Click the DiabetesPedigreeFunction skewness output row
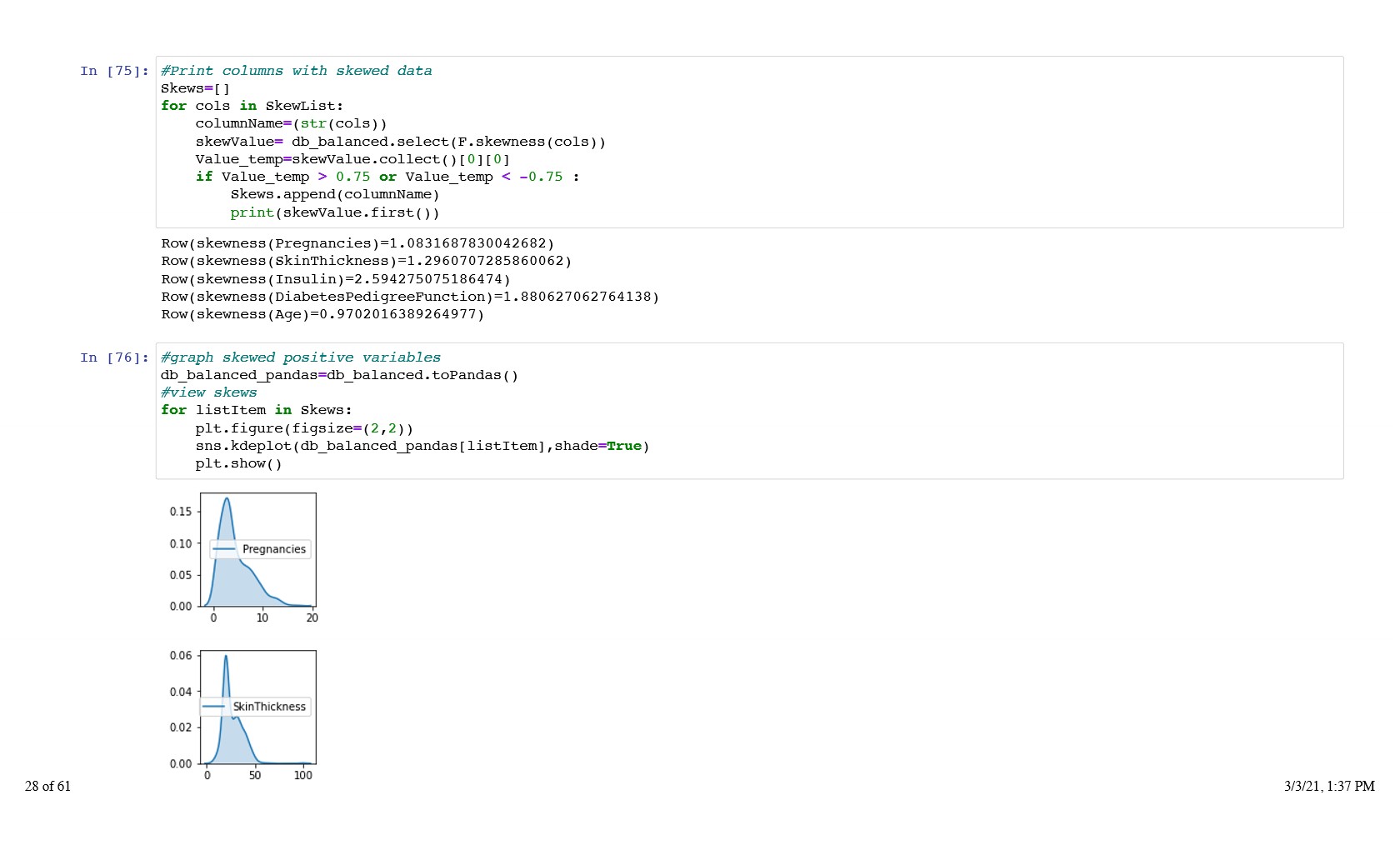Image resolution: width=1400 pixels, height=850 pixels. point(410,297)
